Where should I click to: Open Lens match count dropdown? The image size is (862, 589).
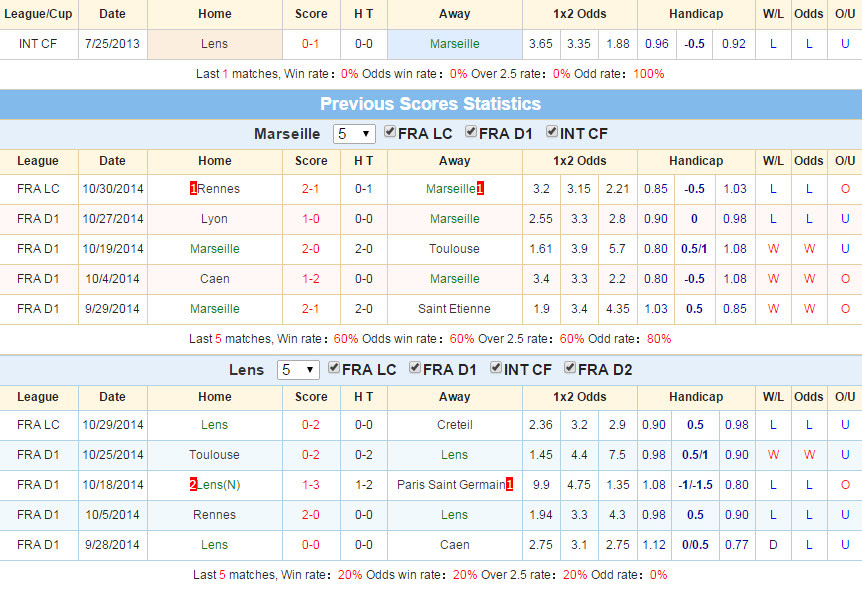click(298, 370)
